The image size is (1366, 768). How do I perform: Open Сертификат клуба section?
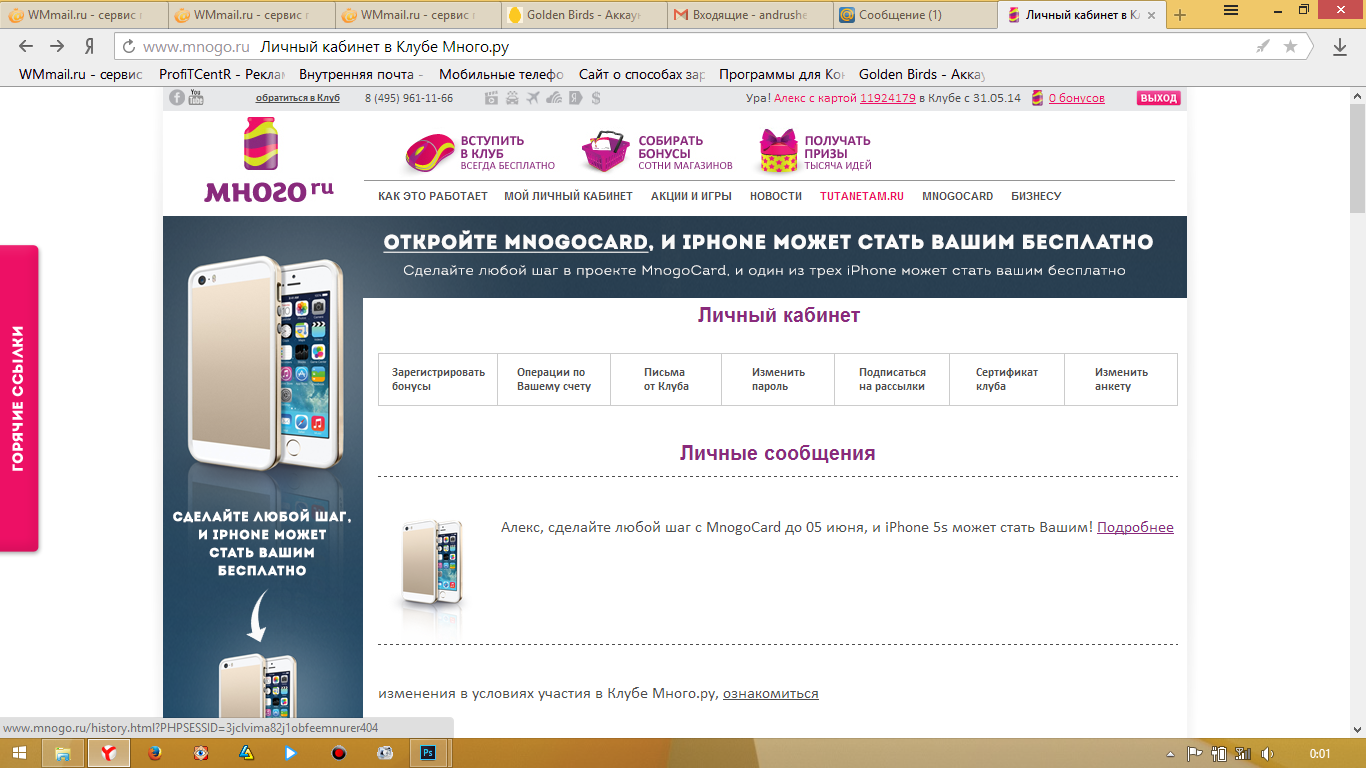(1007, 379)
